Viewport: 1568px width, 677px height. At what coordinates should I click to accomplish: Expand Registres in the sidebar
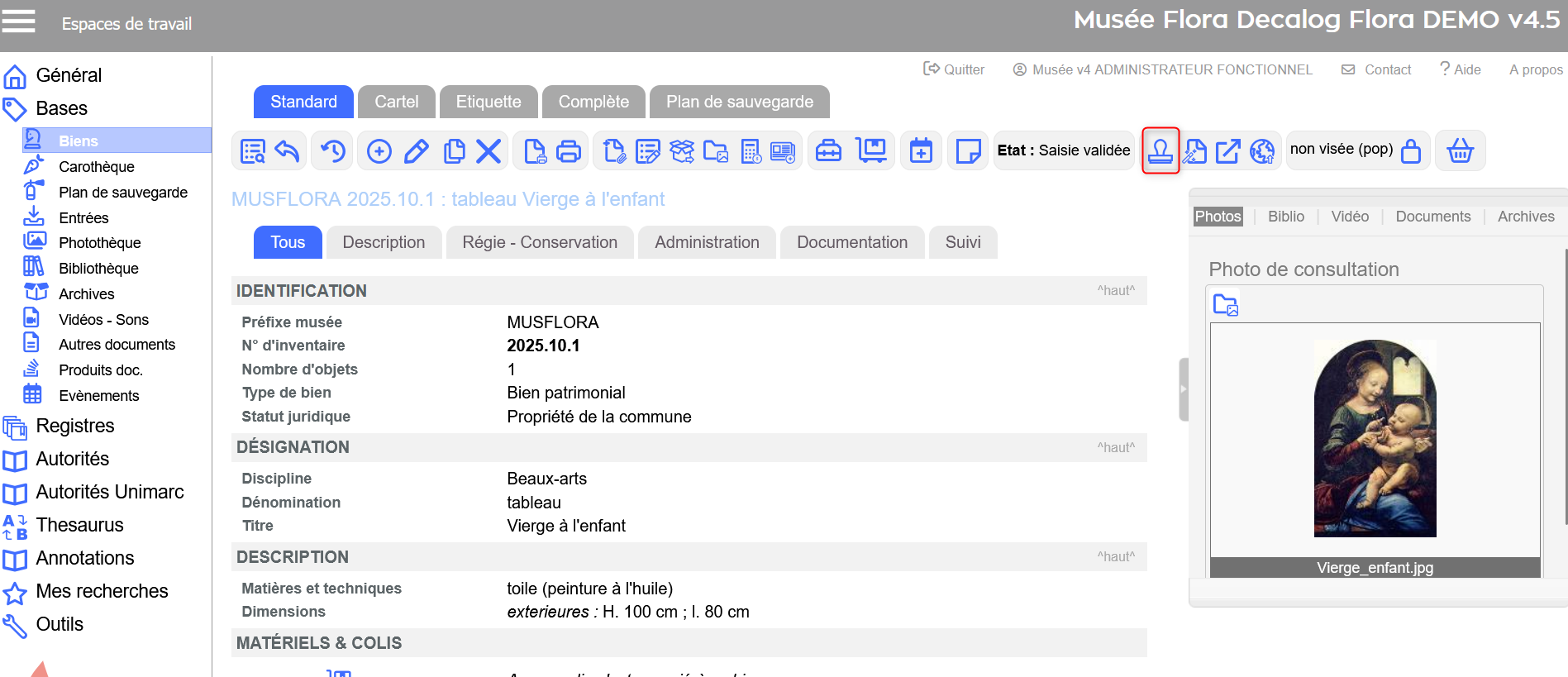click(75, 426)
